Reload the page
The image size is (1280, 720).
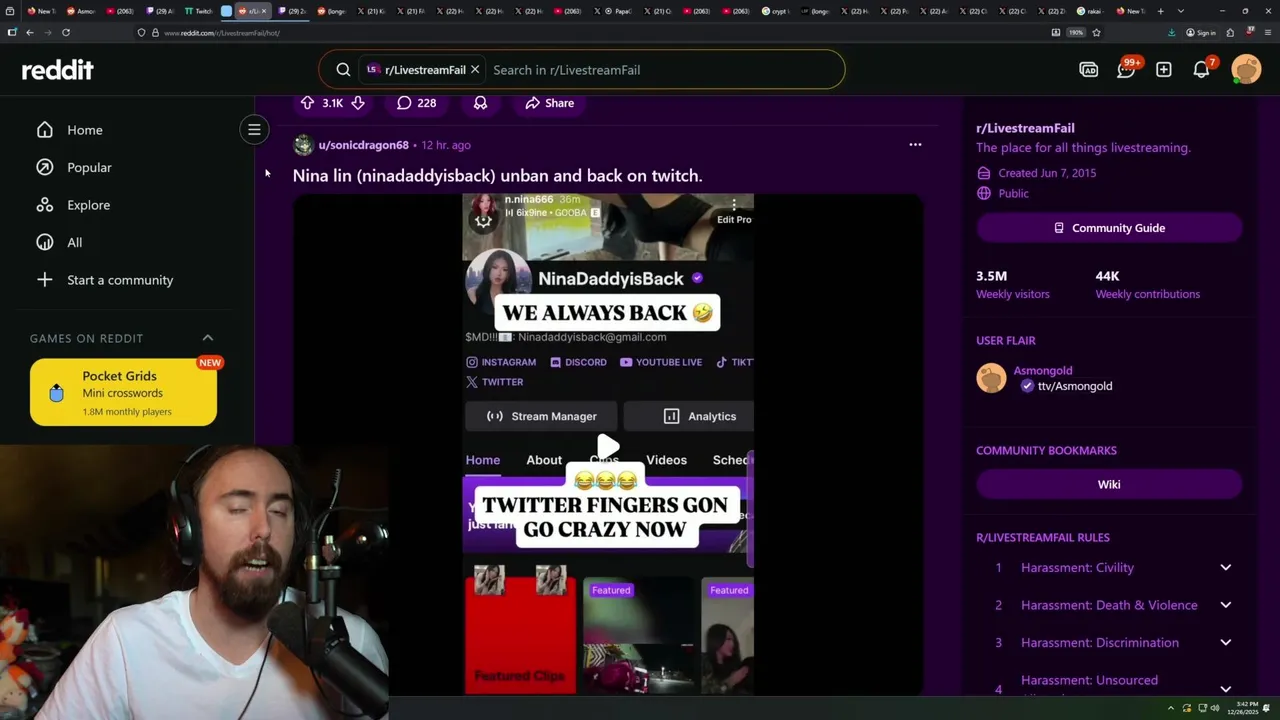tap(66, 32)
